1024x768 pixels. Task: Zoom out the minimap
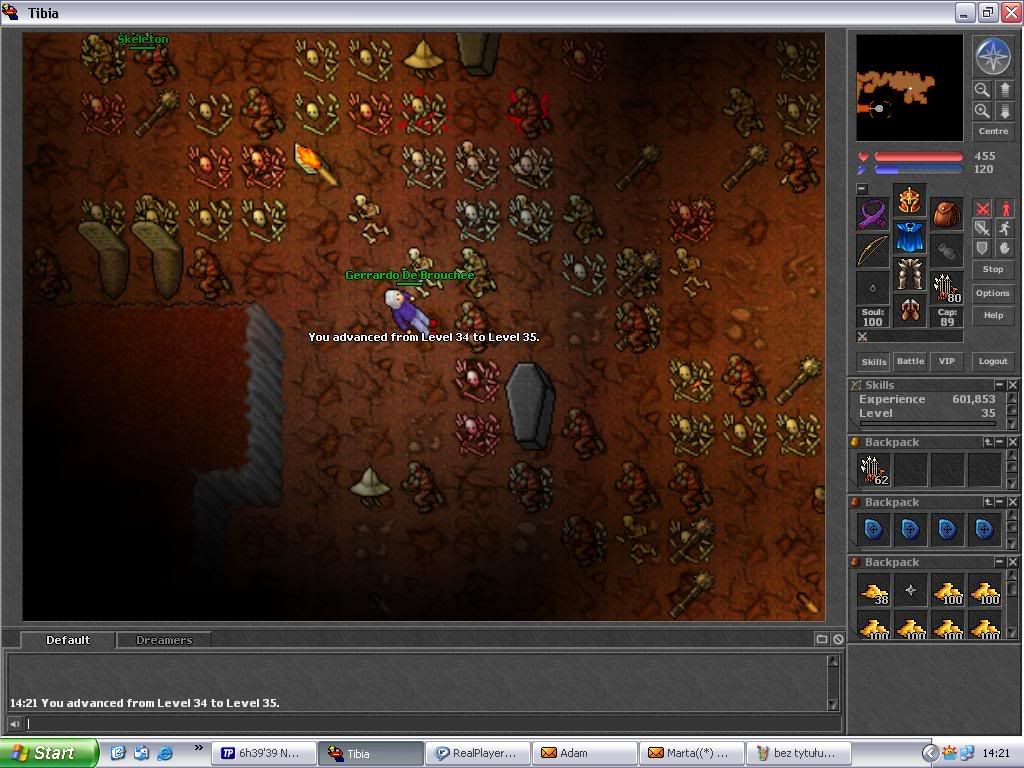click(982, 90)
